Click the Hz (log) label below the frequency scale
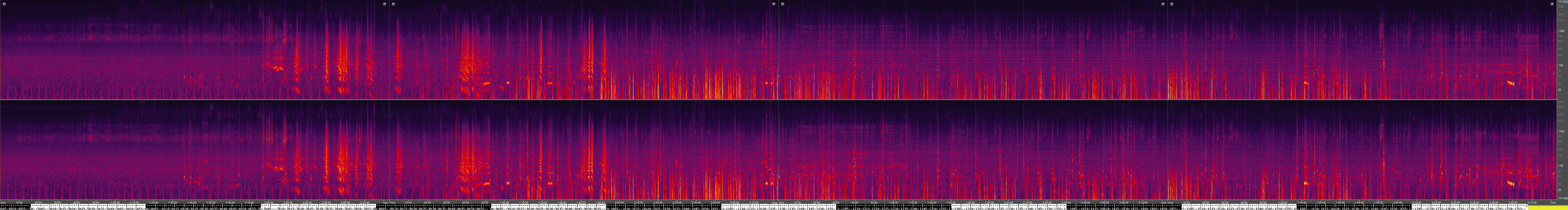The height and width of the screenshot is (210, 1568). tap(1562, 198)
